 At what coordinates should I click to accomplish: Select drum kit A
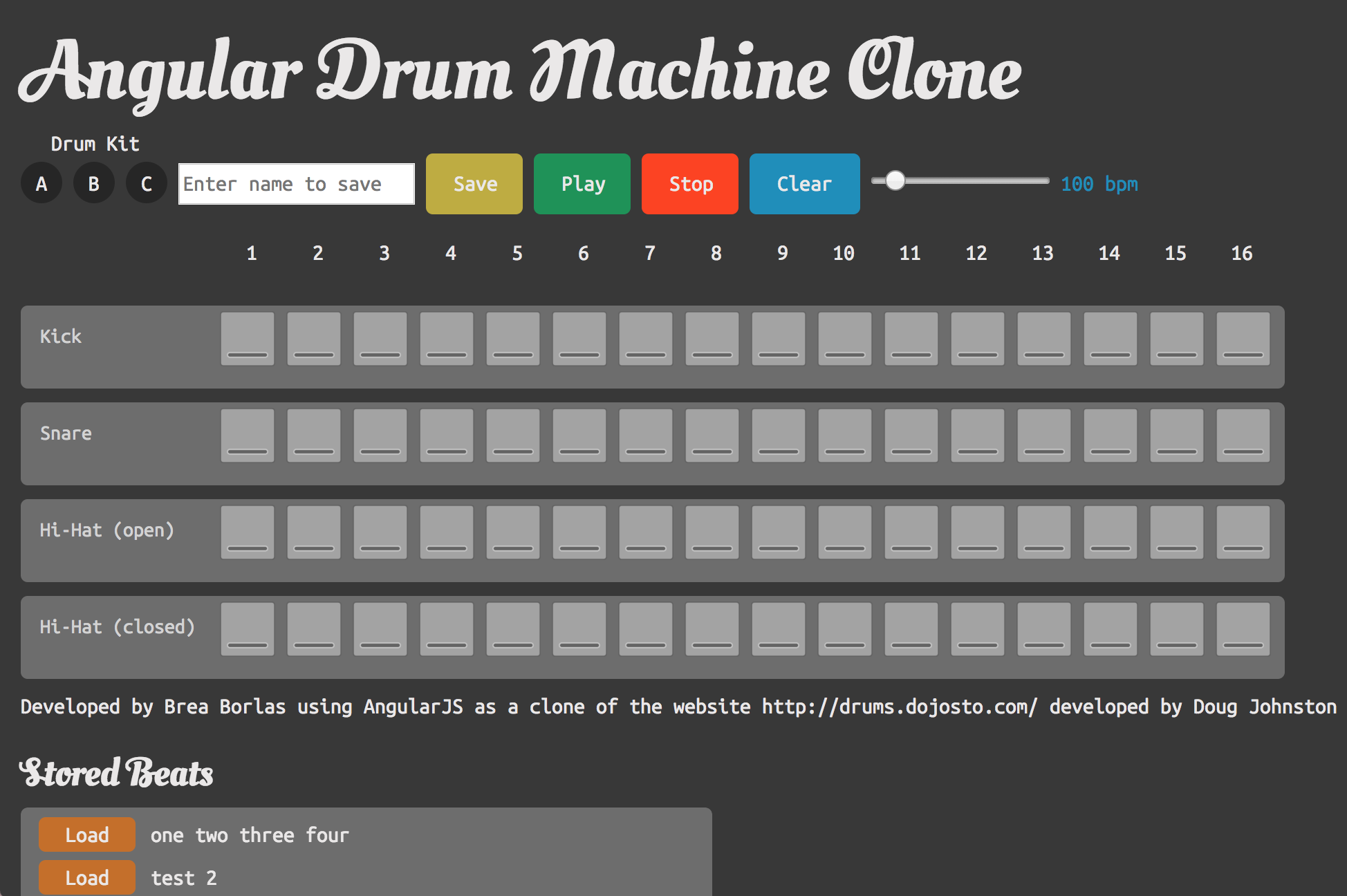click(x=41, y=183)
